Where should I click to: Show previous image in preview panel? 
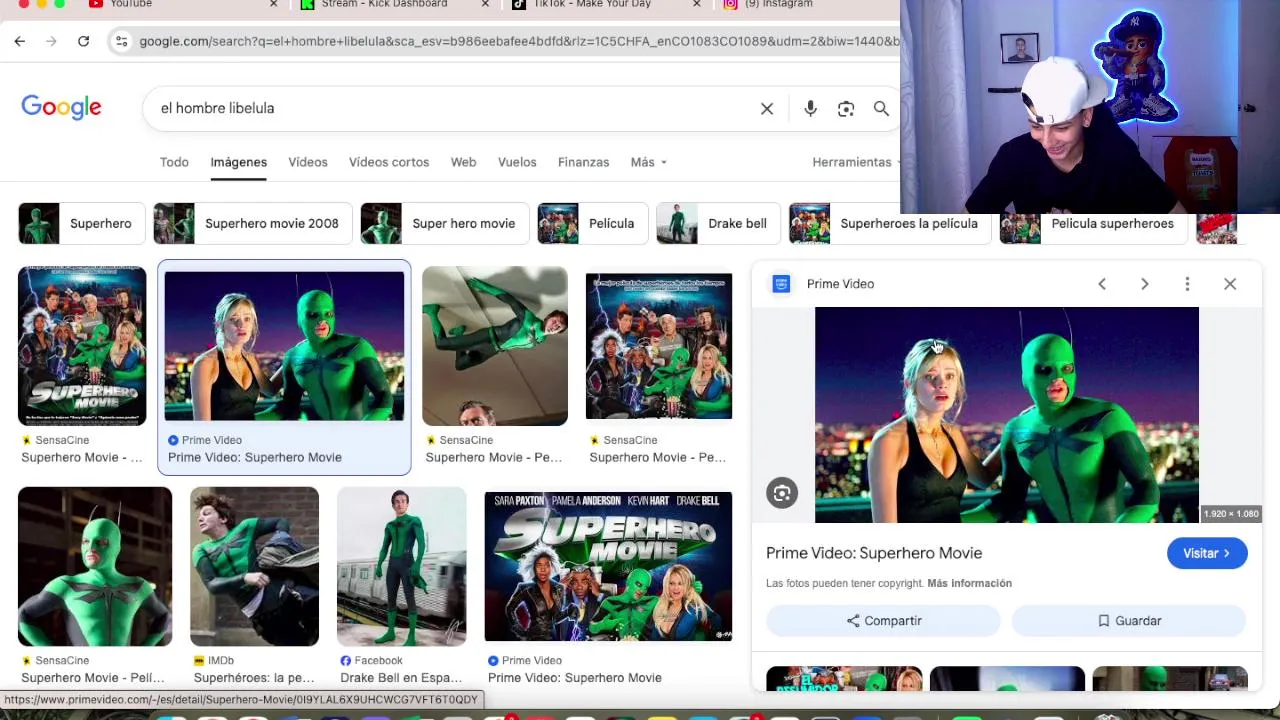1102,284
